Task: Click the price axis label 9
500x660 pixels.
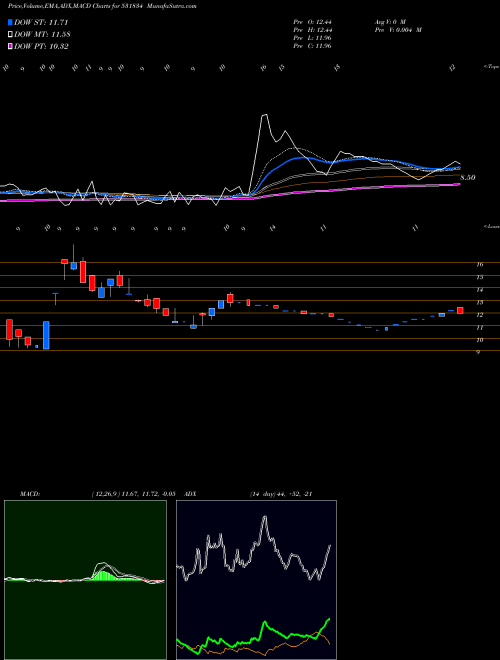Action: click(x=478, y=353)
